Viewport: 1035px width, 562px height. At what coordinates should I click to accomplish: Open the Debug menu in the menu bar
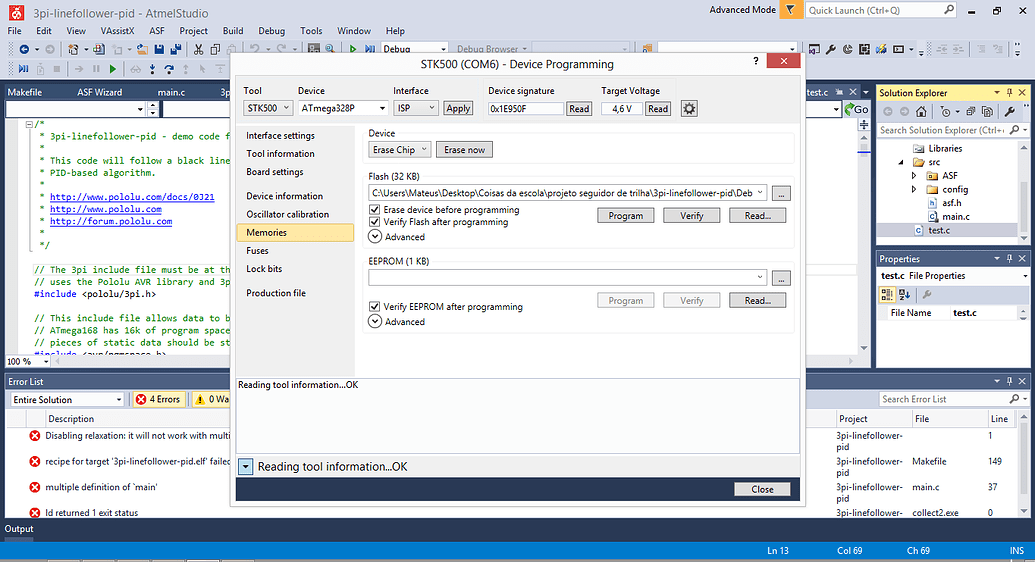271,31
